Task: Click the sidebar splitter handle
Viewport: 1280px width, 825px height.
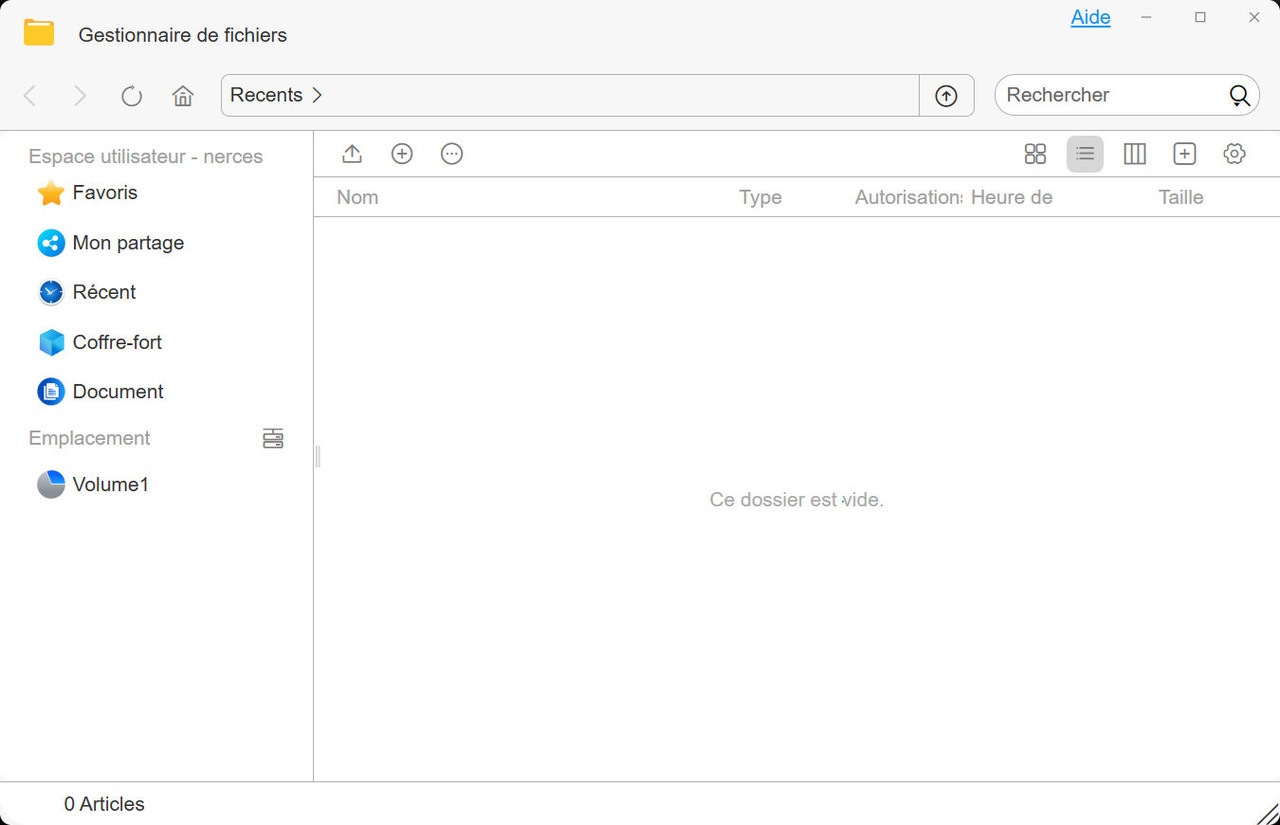Action: coord(318,456)
